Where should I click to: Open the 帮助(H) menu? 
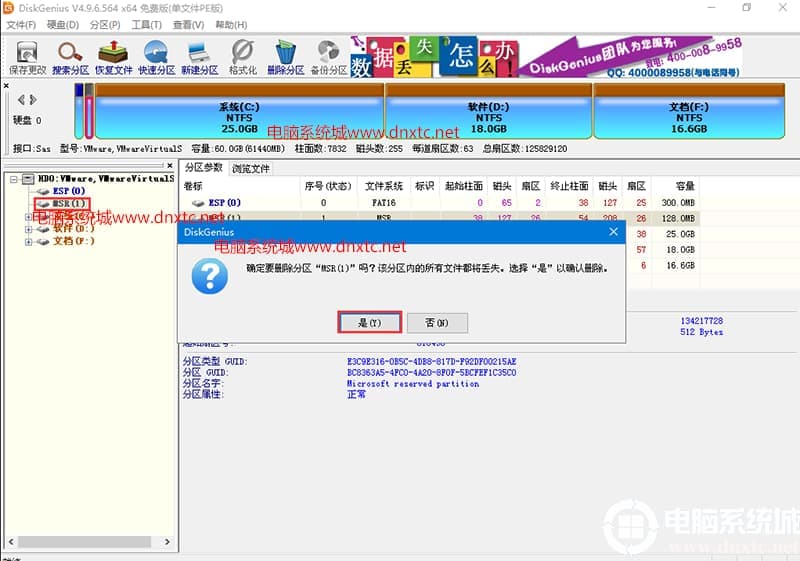point(231,25)
